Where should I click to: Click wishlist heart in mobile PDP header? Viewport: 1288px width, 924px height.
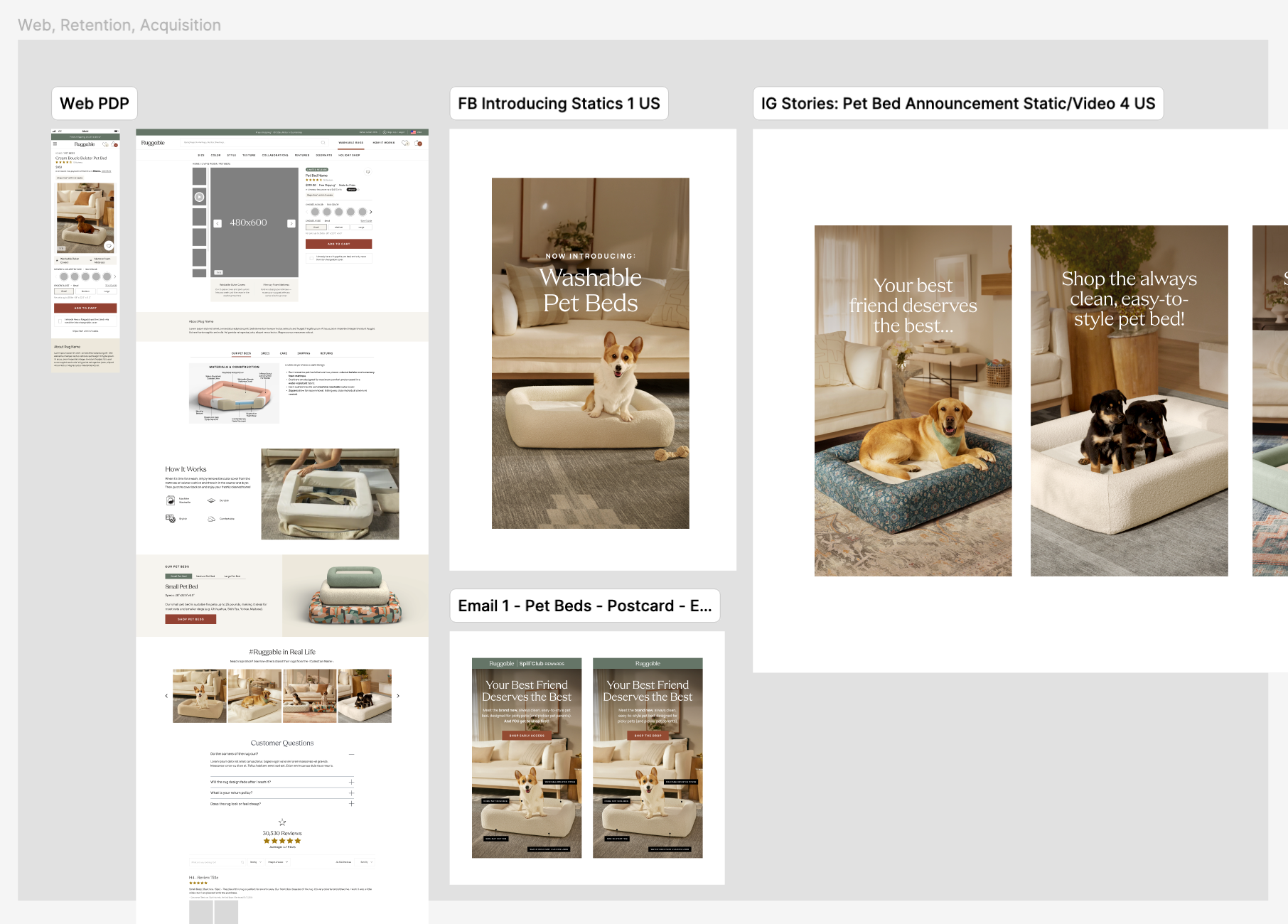pos(105,144)
